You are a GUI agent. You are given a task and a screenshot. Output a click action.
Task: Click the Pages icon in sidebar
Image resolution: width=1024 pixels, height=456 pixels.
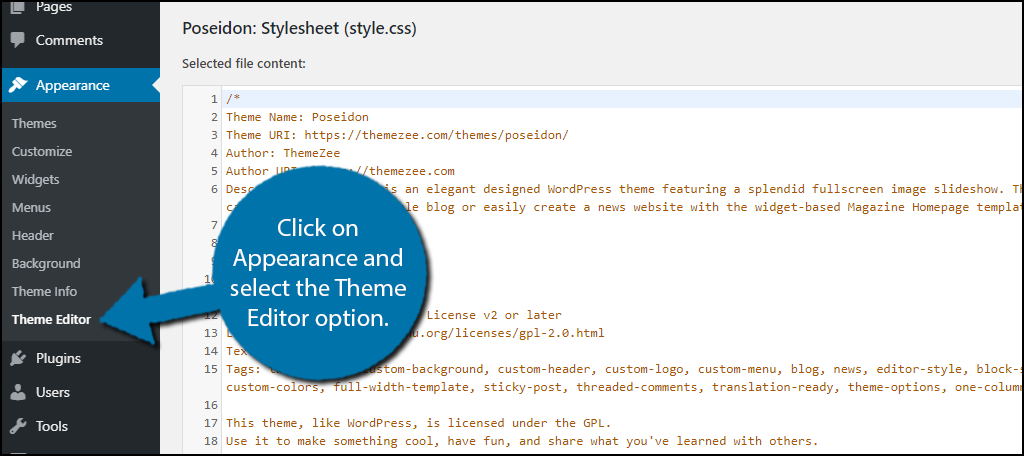18,7
